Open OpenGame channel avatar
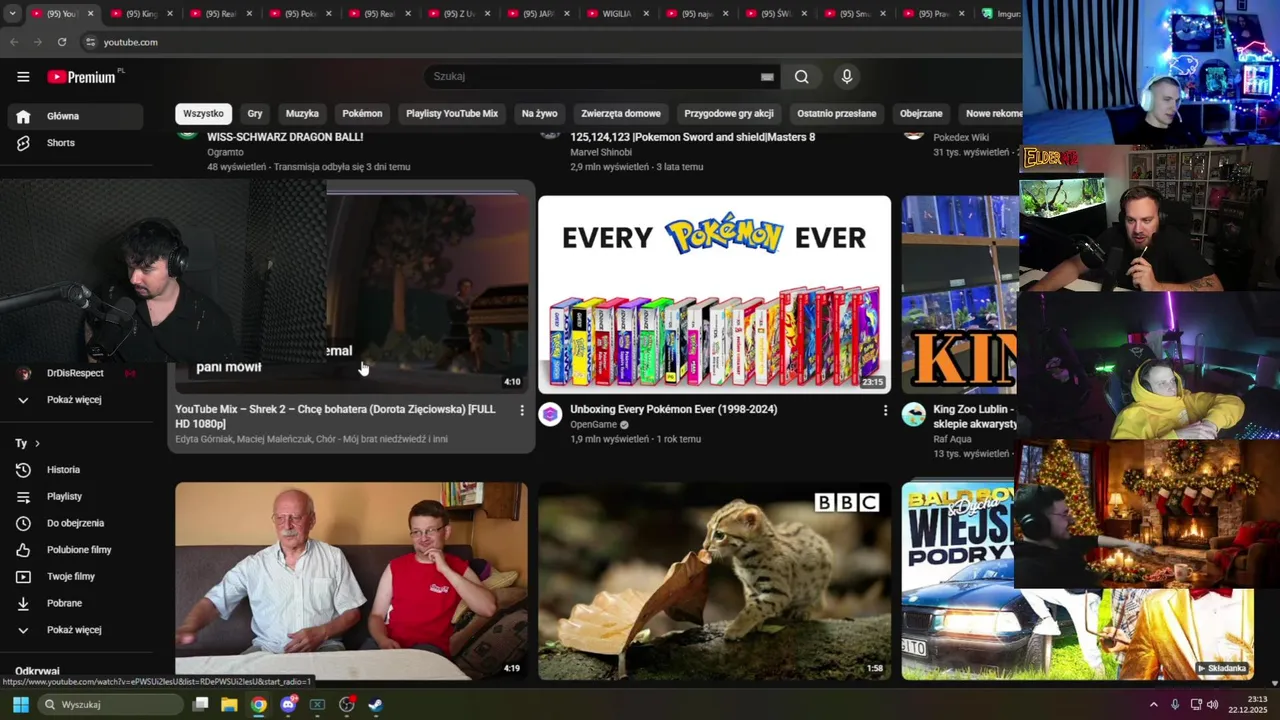The image size is (1280, 720). tap(550, 415)
